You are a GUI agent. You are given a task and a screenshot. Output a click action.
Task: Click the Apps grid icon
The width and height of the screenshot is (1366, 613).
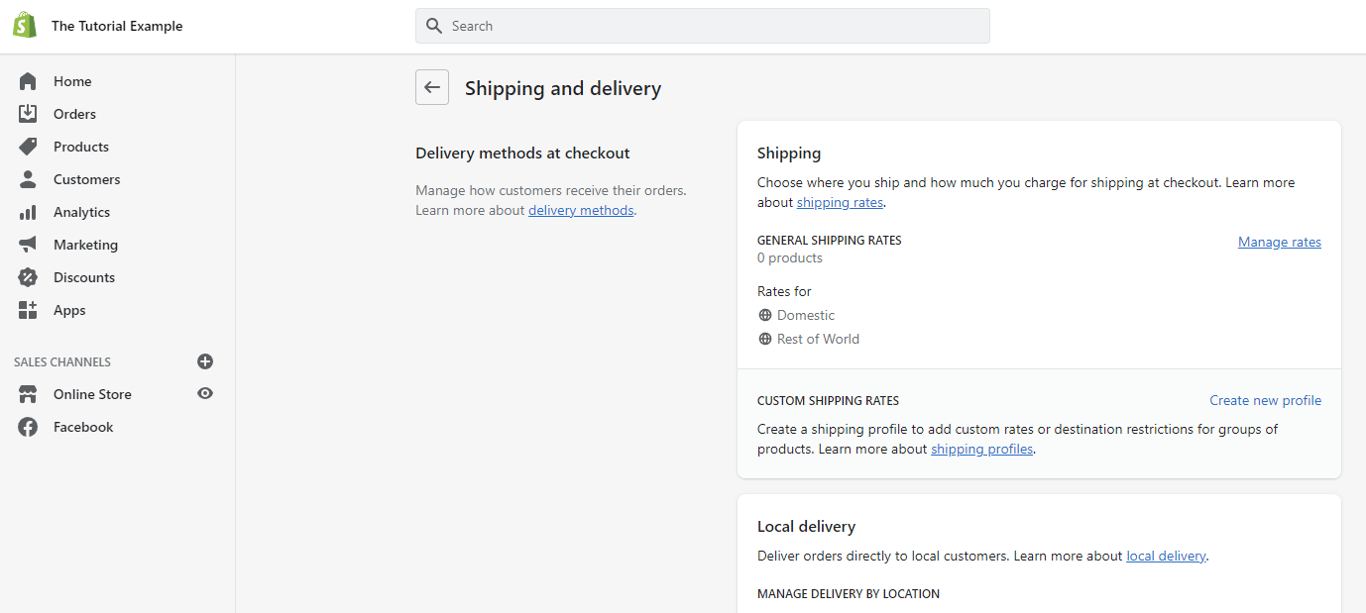28,310
